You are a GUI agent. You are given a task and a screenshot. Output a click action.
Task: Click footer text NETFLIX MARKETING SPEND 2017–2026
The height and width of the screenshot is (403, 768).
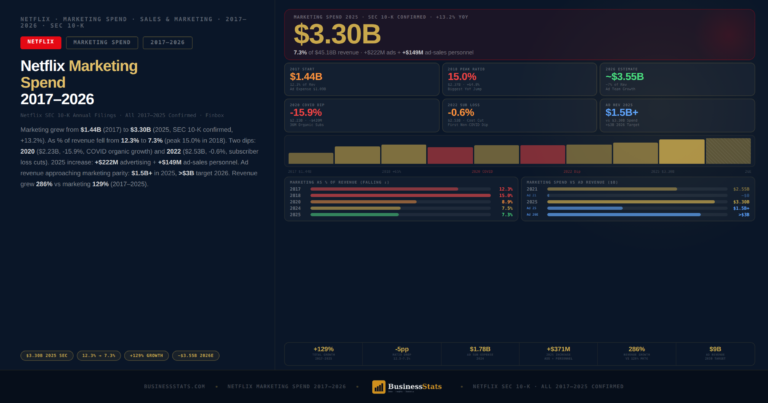[287, 386]
